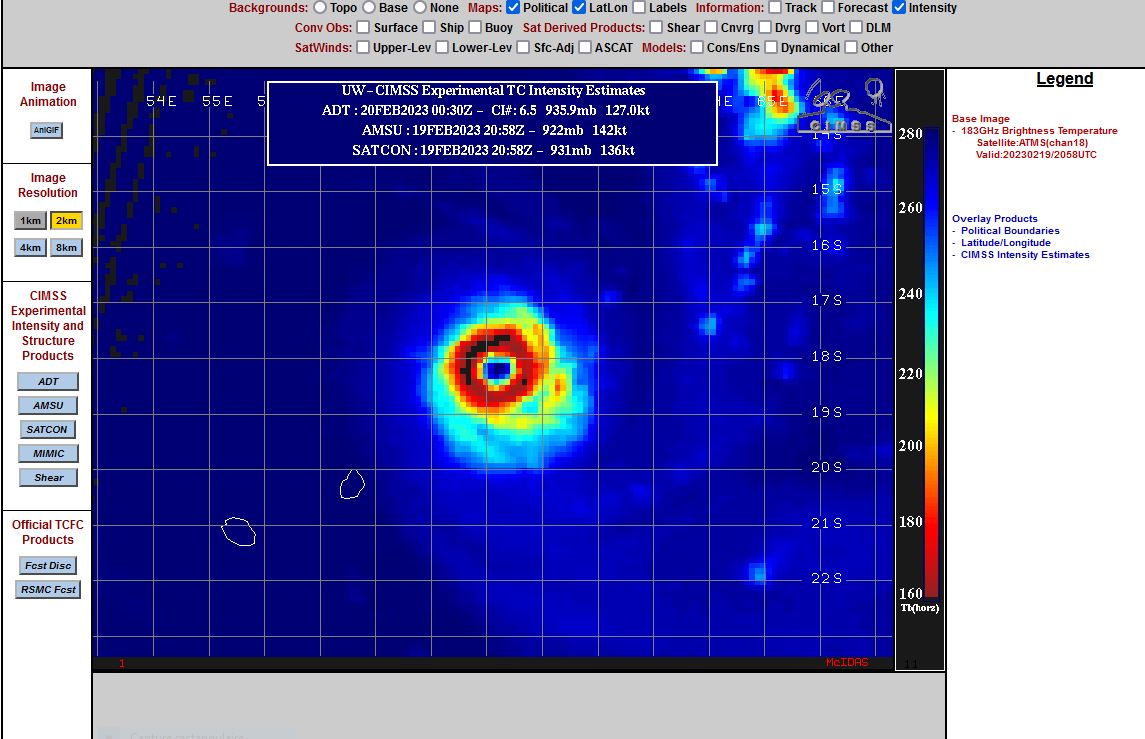Screen dimensions: 1145x739
Task: Select 1km image resolution
Action: (x=31, y=221)
